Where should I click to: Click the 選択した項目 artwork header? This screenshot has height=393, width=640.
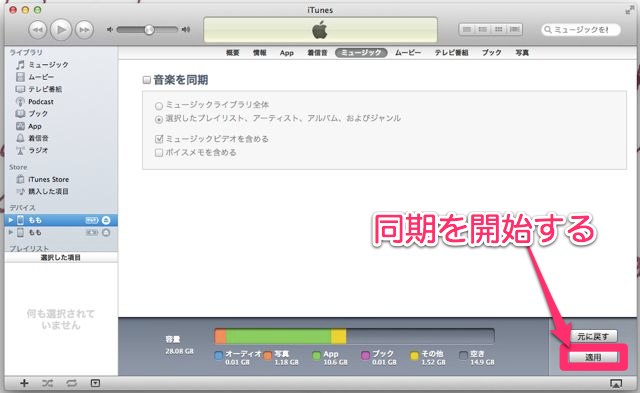(61, 258)
